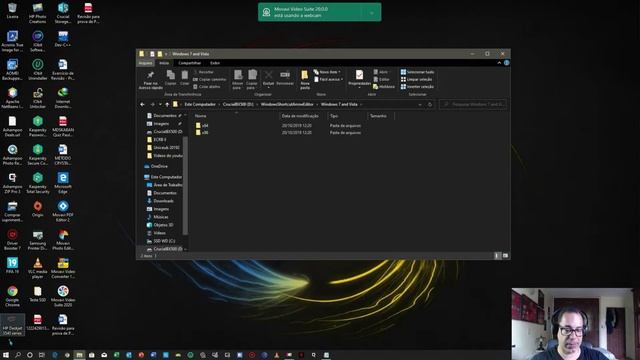Click the Up one level arrow

click(x=167, y=104)
